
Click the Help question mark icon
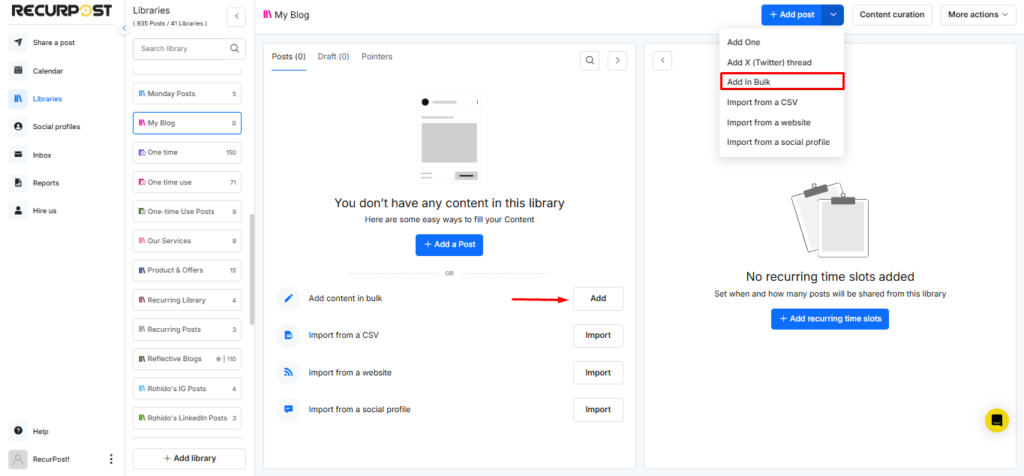18,431
